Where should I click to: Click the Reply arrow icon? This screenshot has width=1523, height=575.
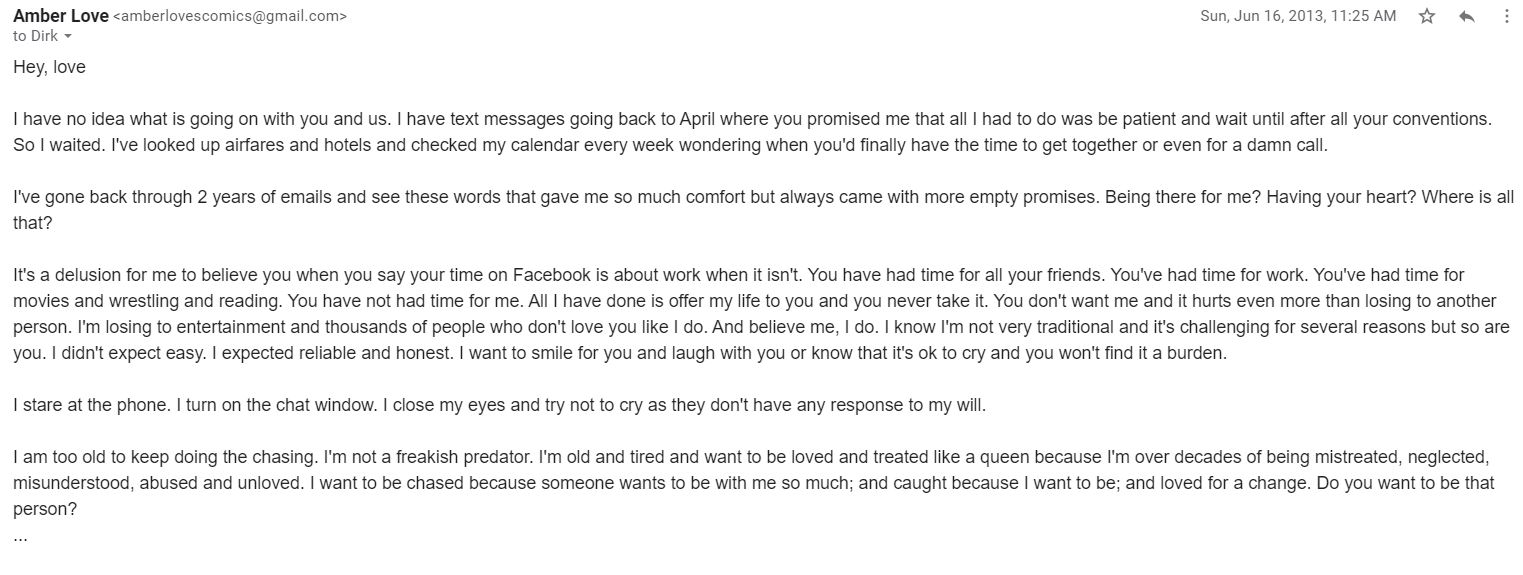click(x=1467, y=16)
